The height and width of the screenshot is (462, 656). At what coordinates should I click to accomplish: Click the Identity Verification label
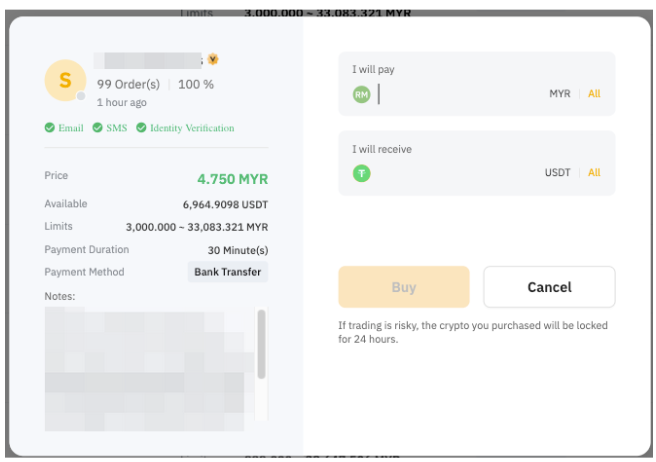tap(192, 128)
